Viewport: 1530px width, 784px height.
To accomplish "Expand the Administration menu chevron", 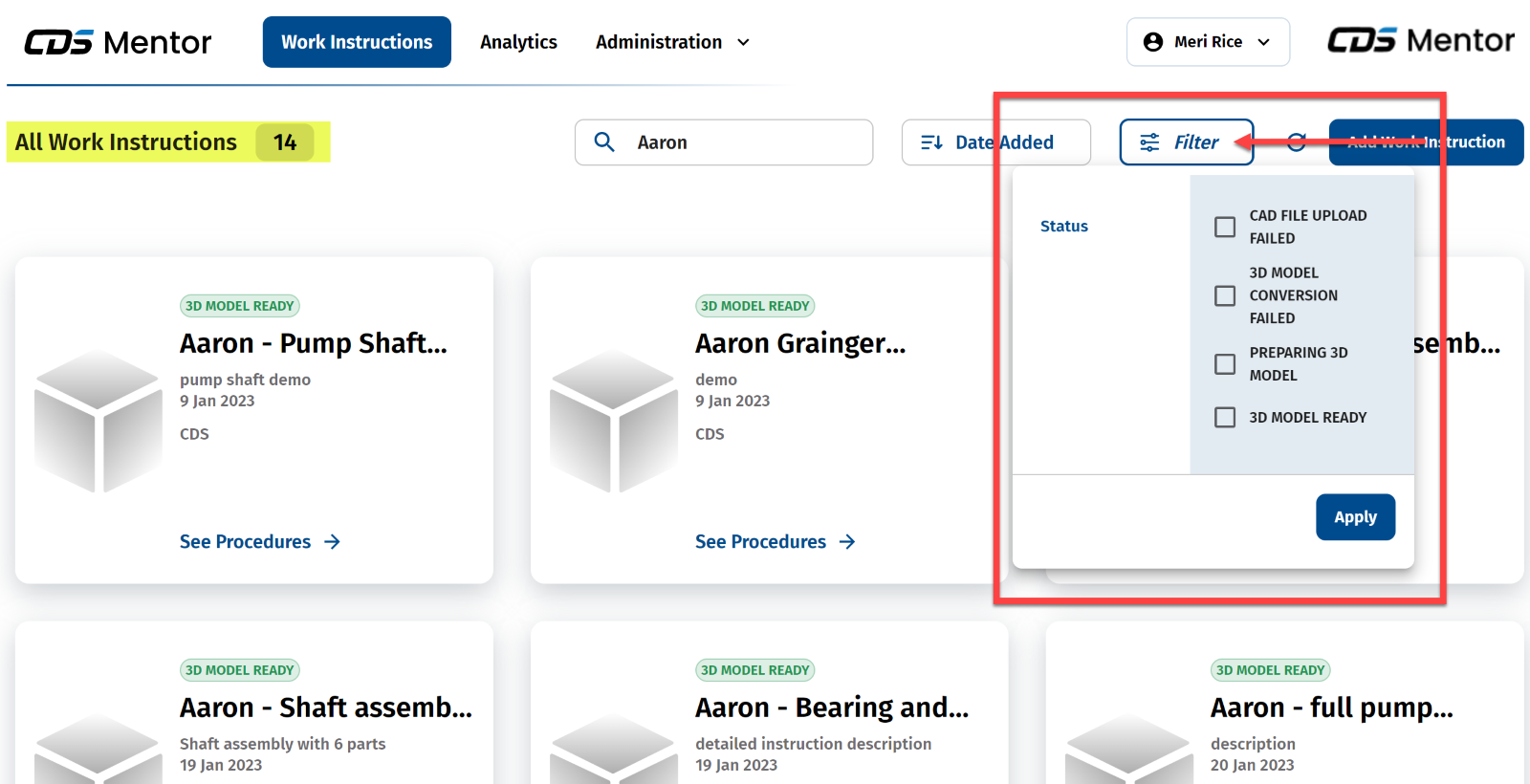I will coord(743,42).
